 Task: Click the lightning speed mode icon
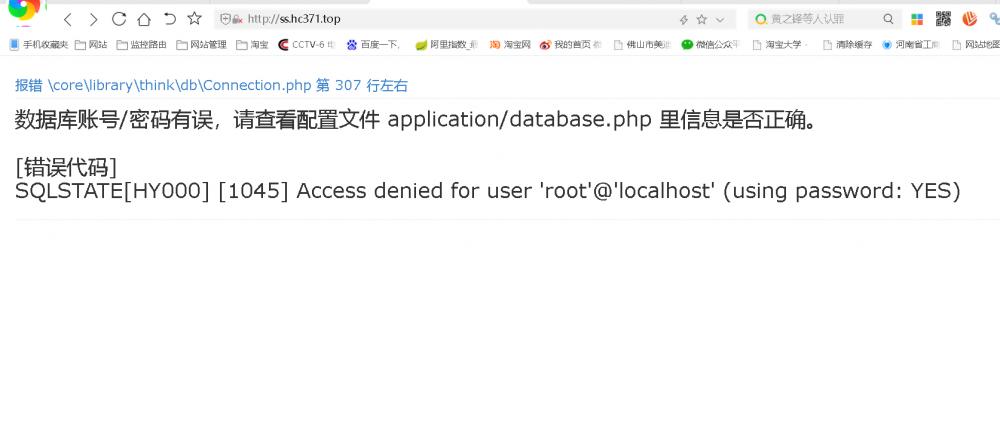[x=684, y=20]
